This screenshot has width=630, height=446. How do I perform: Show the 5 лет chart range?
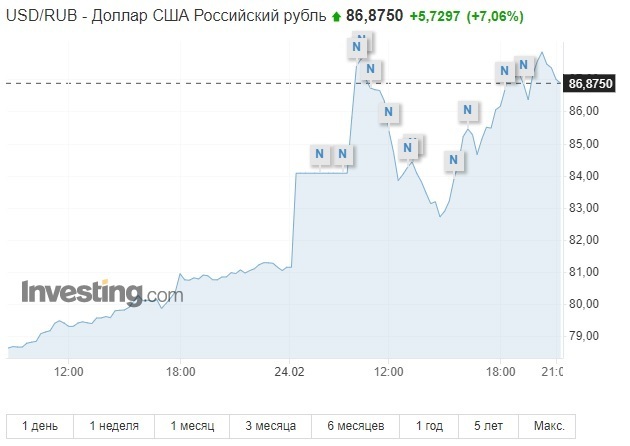[489, 426]
